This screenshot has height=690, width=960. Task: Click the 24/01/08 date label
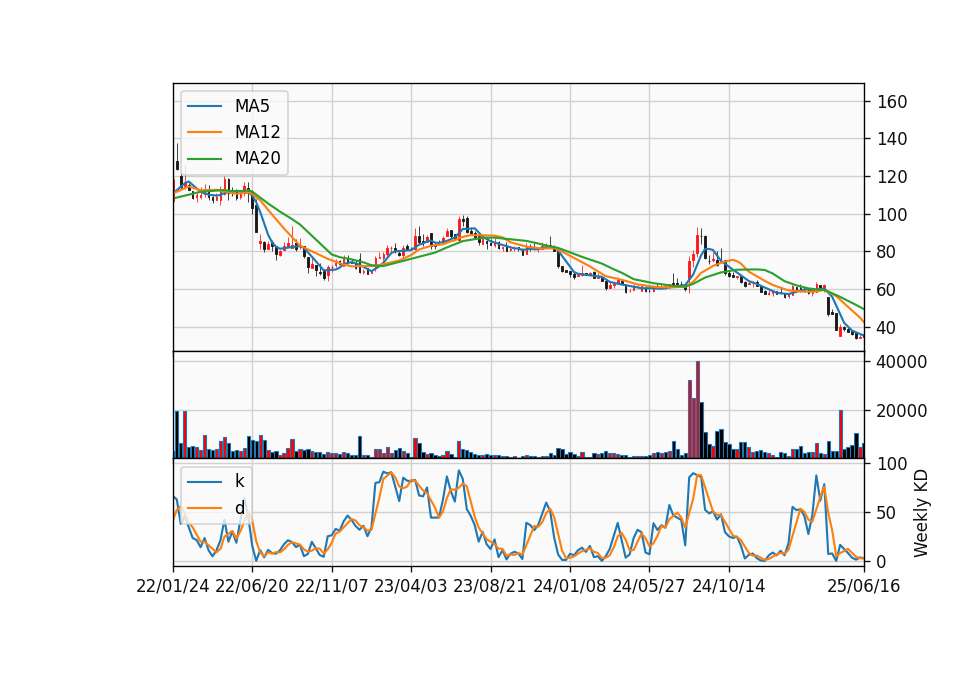(569, 586)
